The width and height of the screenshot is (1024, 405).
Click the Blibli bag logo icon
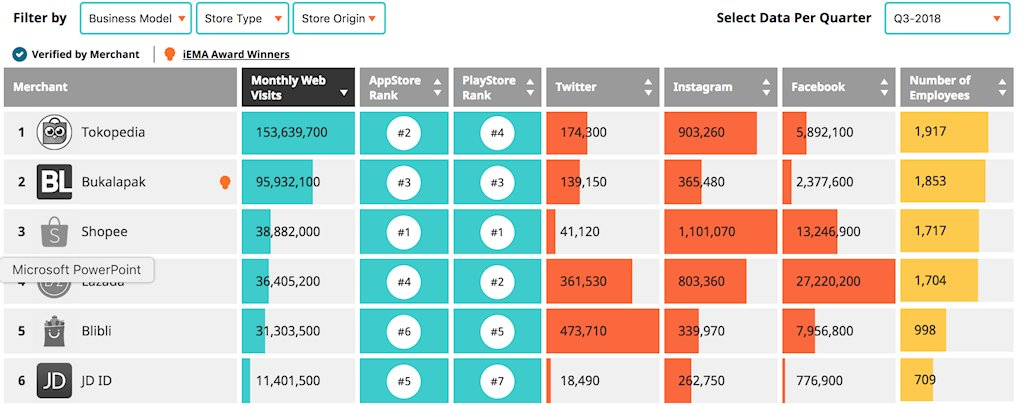[x=53, y=331]
